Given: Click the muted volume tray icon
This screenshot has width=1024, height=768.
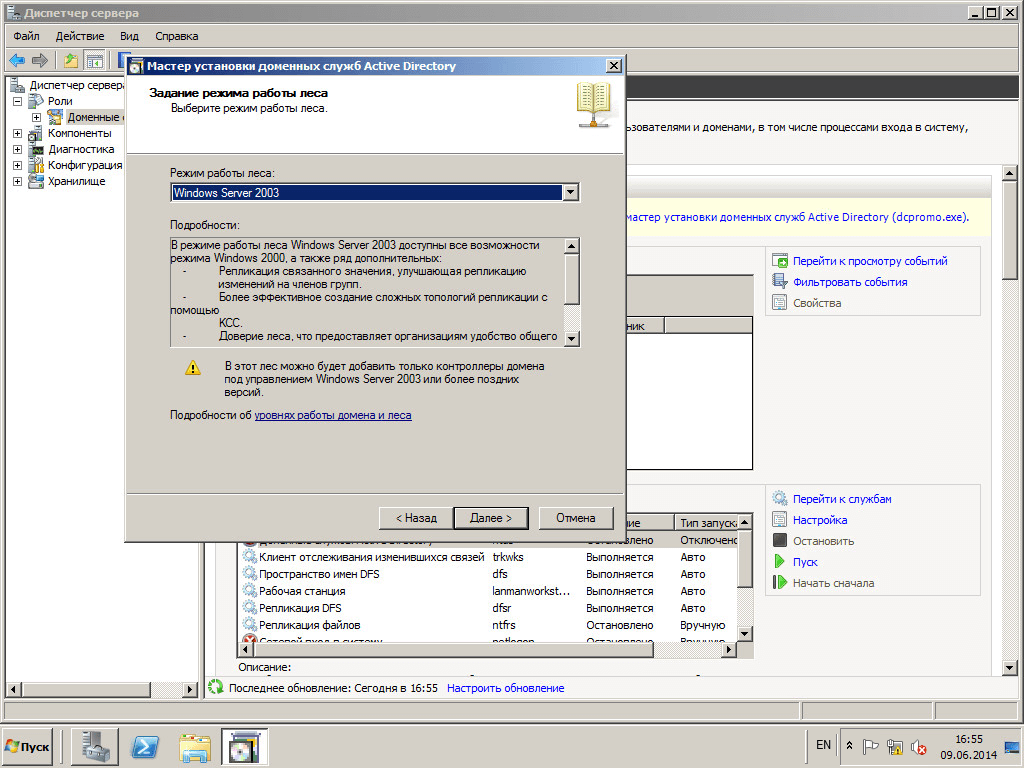Looking at the screenshot, I should (x=918, y=746).
